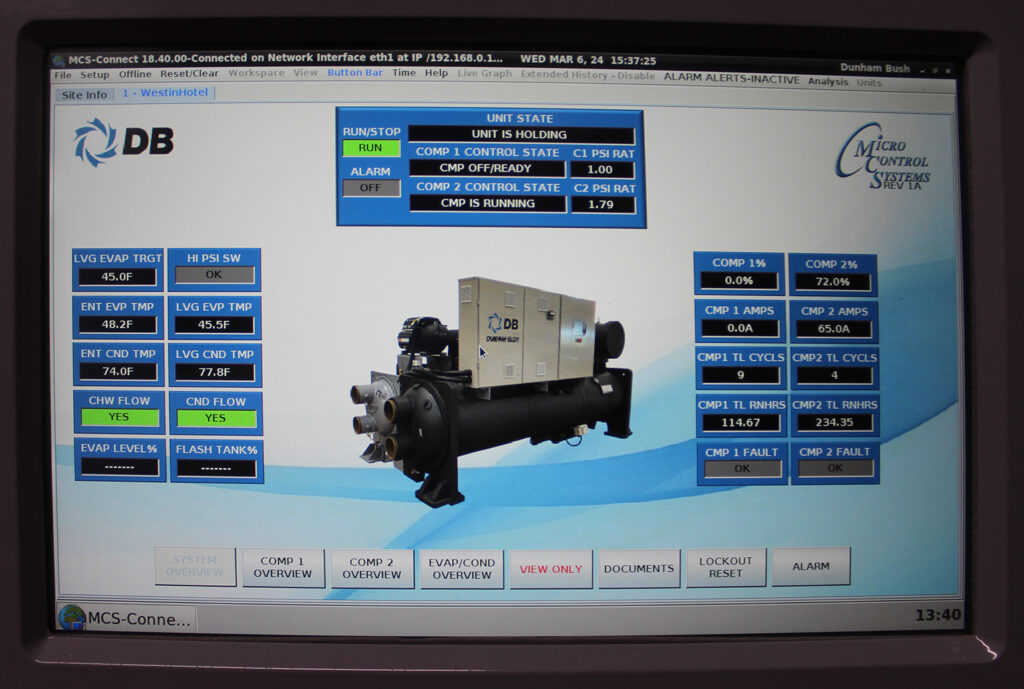Image resolution: width=1024 pixels, height=689 pixels.
Task: Open the Offline menu
Action: click(135, 74)
